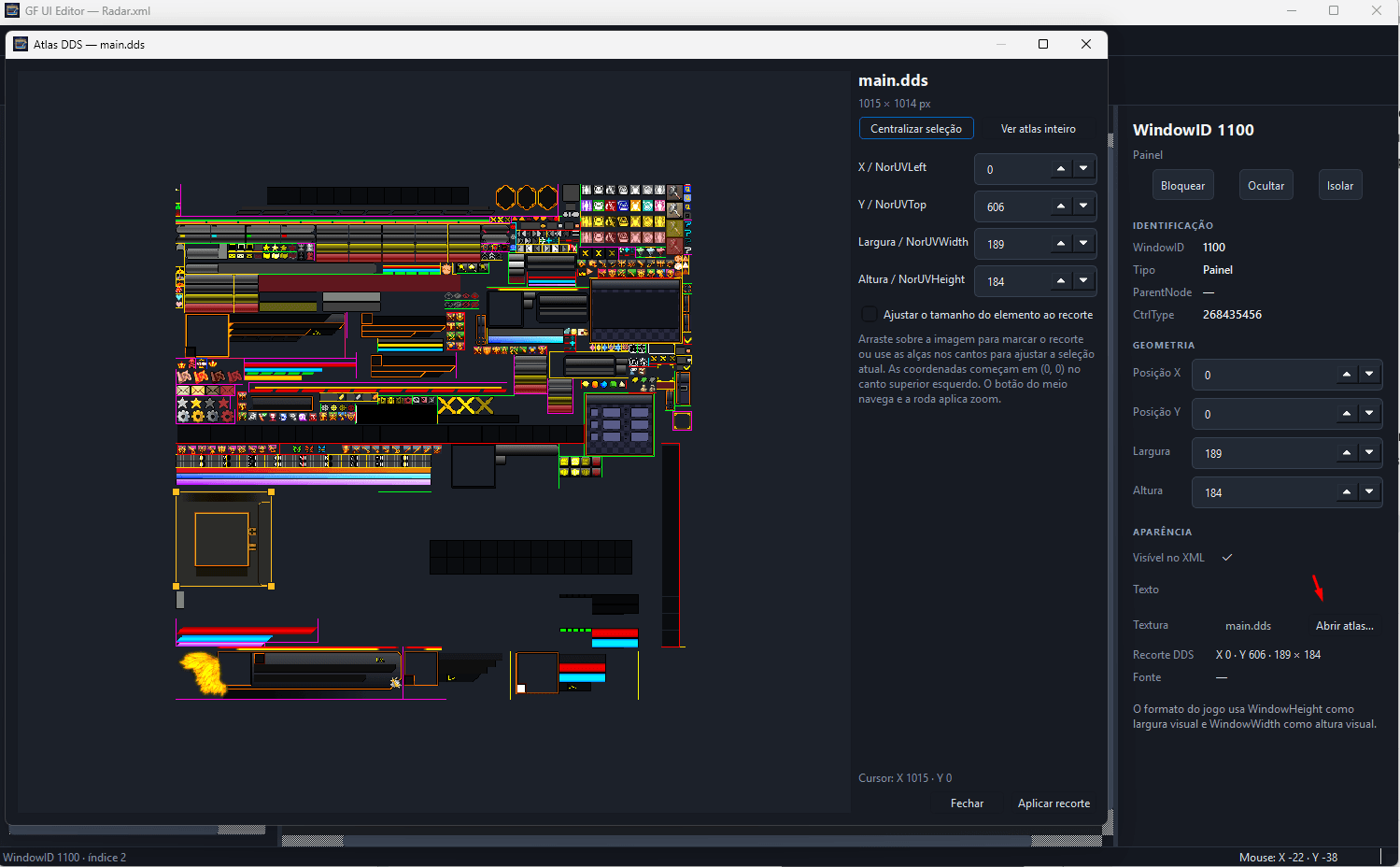Increase Posição Y in the WindowID panel
This screenshot has width=1400, height=867.
1347,414
